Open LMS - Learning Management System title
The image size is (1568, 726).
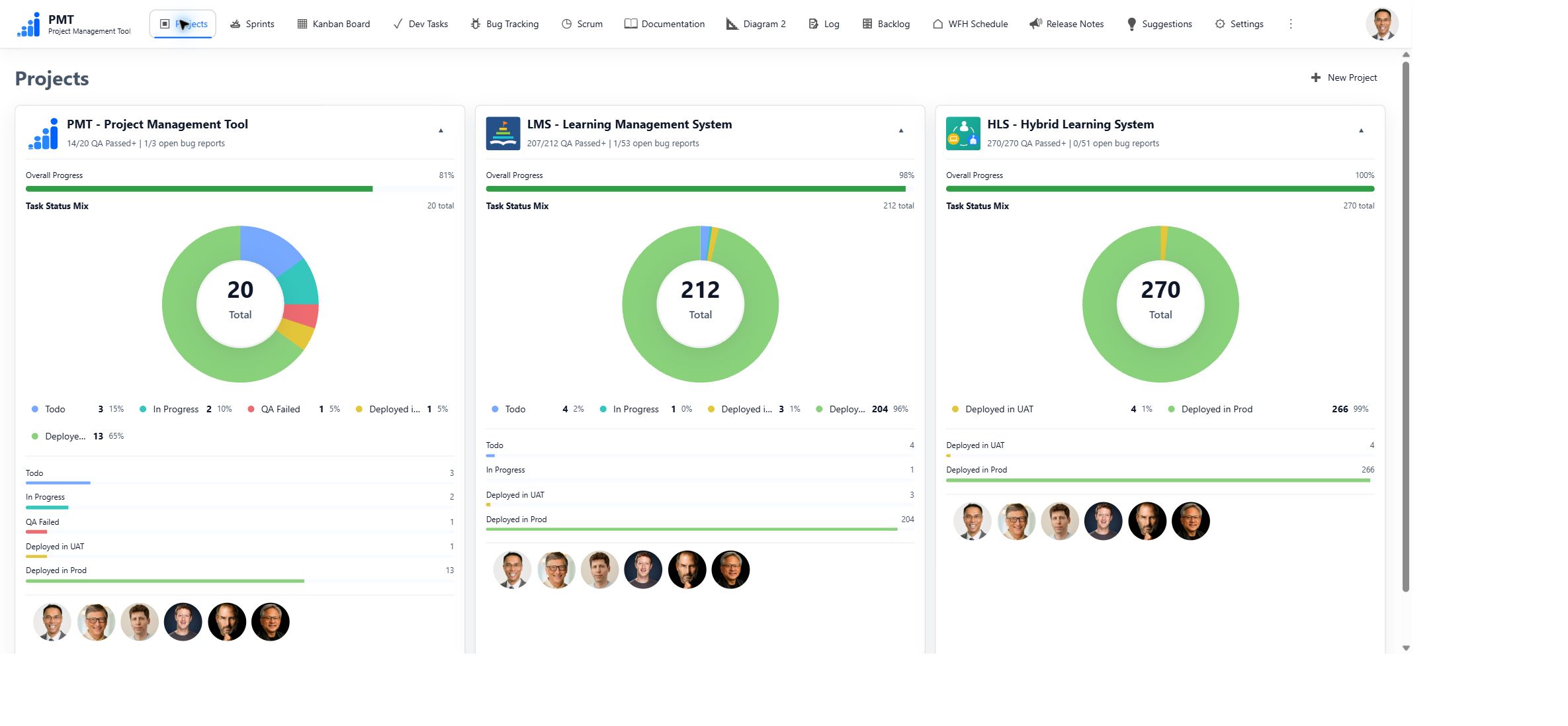pyautogui.click(x=629, y=124)
